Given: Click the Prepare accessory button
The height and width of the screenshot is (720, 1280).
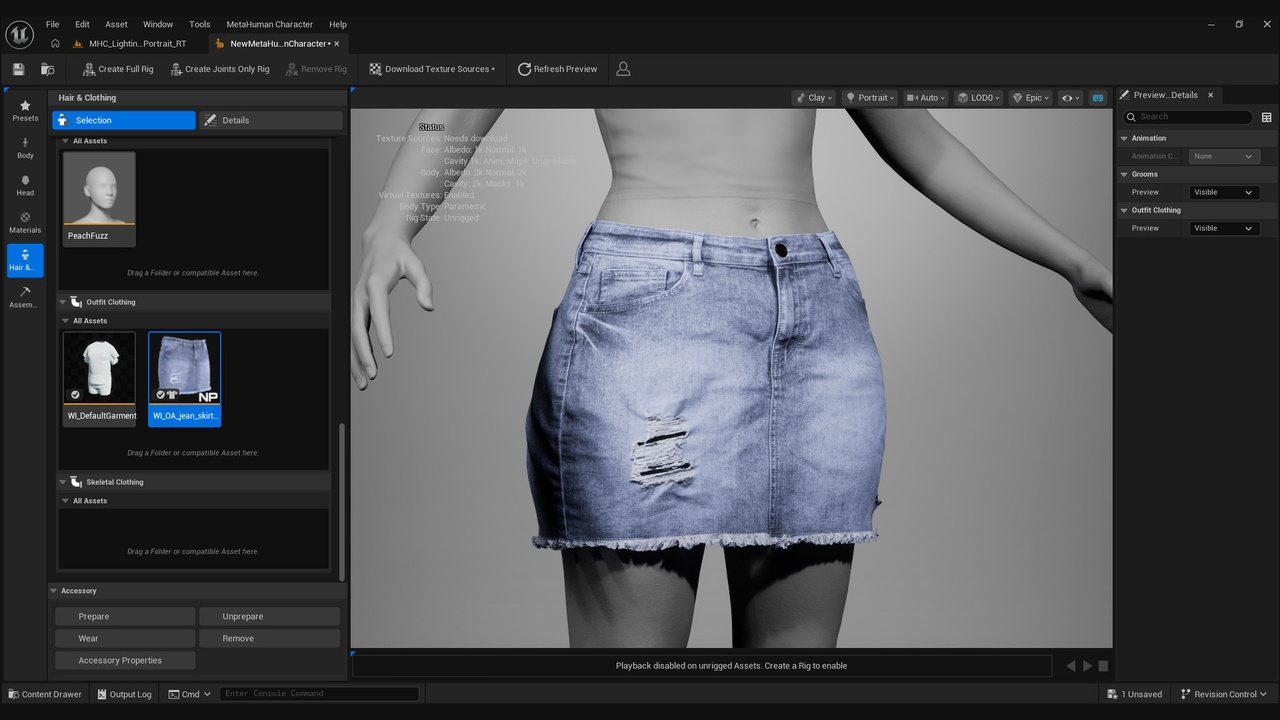Looking at the screenshot, I should pos(125,616).
